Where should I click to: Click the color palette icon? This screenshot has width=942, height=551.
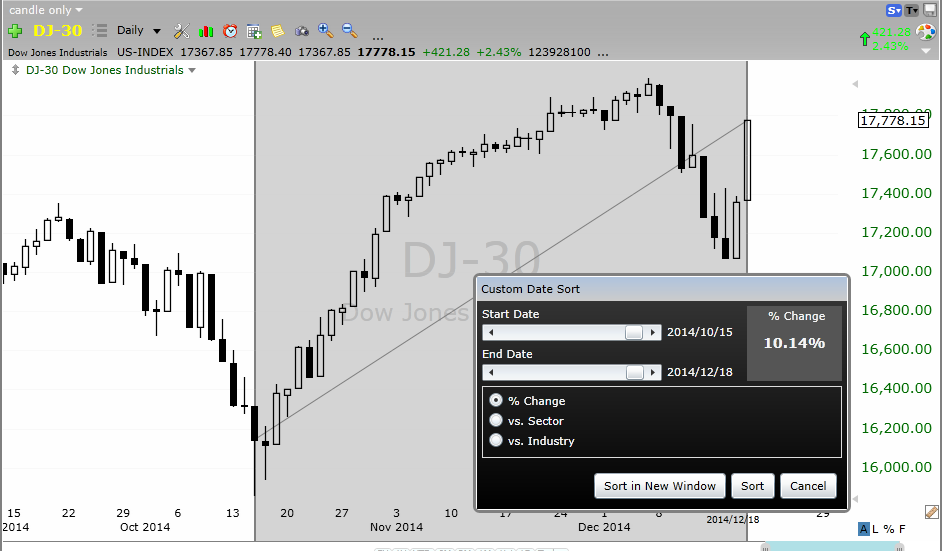click(926, 32)
